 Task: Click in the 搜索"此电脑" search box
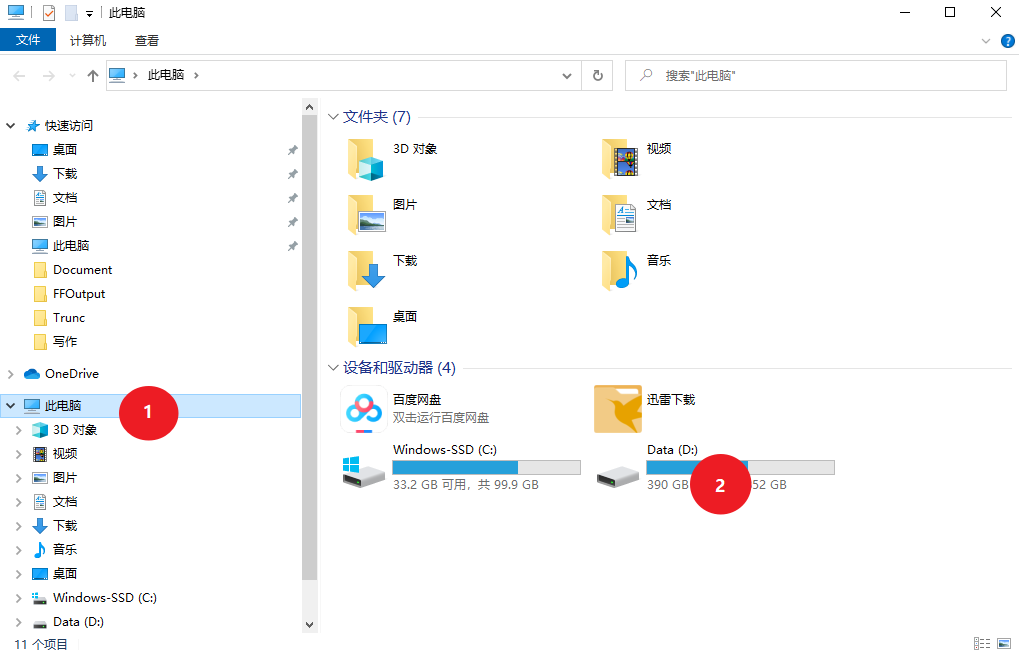click(x=816, y=75)
